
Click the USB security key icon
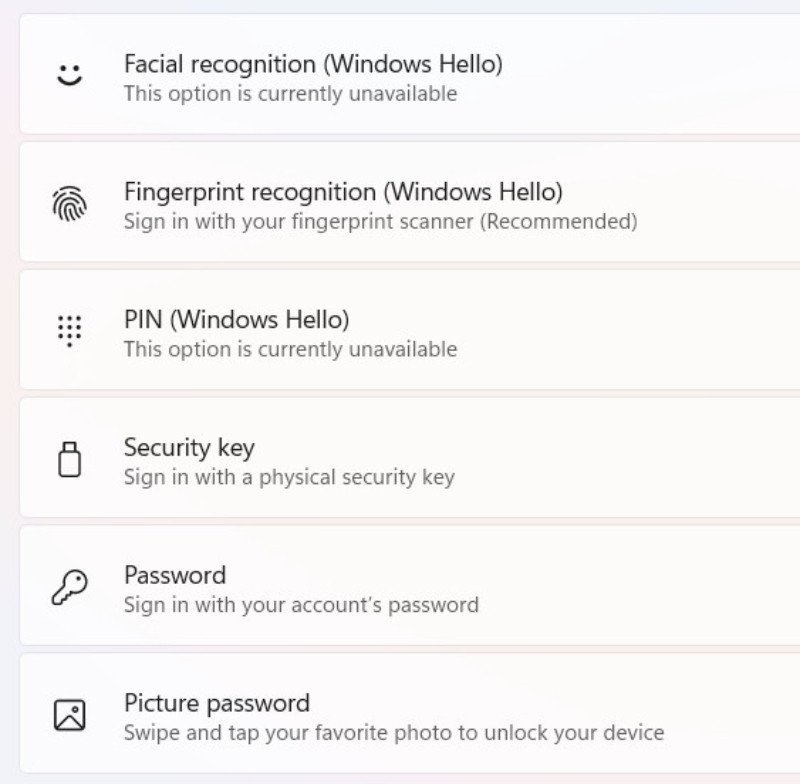[68, 459]
